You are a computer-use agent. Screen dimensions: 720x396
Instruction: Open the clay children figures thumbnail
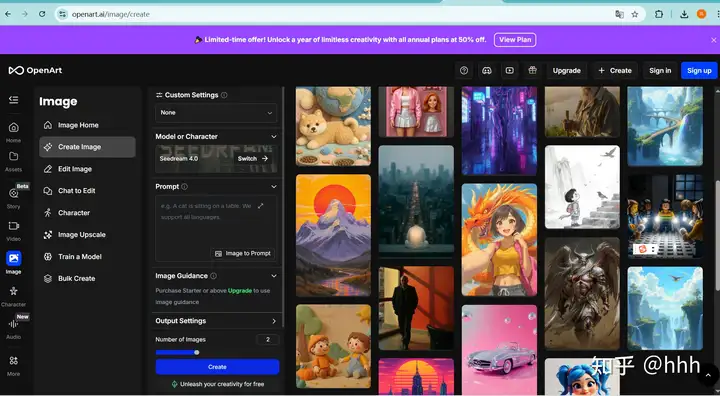pos(333,346)
